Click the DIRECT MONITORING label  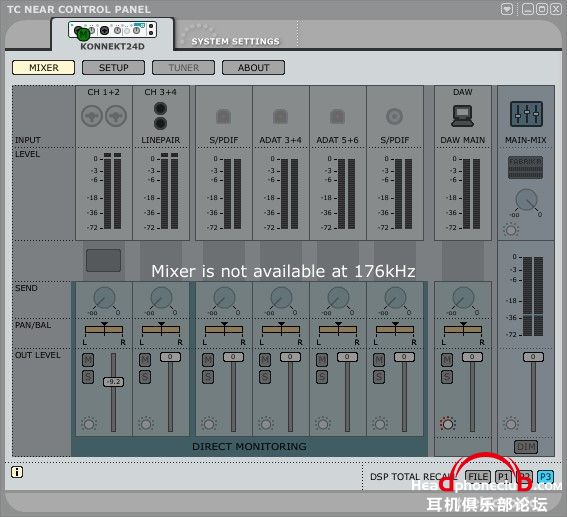[x=249, y=447]
